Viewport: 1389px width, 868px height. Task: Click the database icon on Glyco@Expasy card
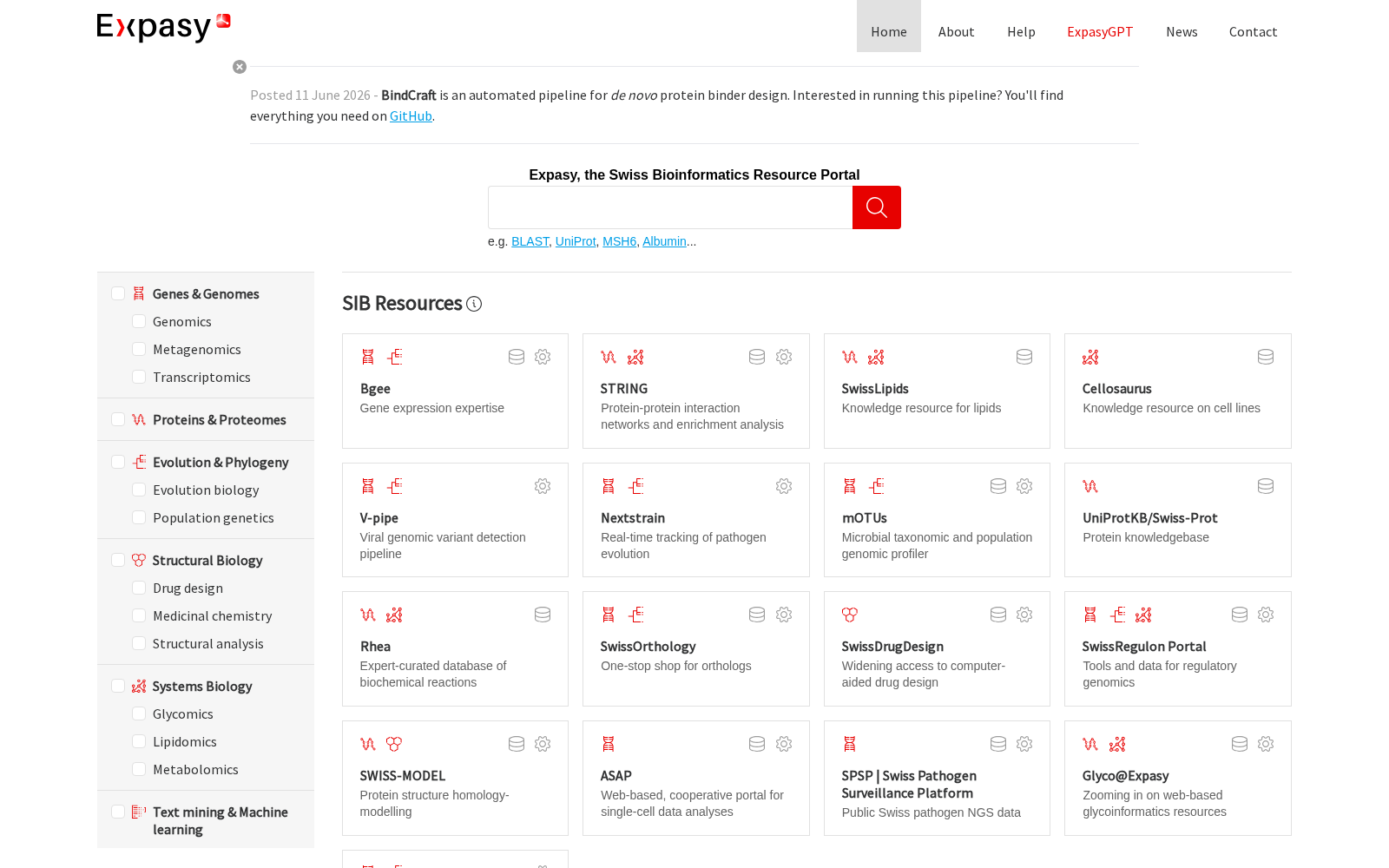(x=1240, y=744)
